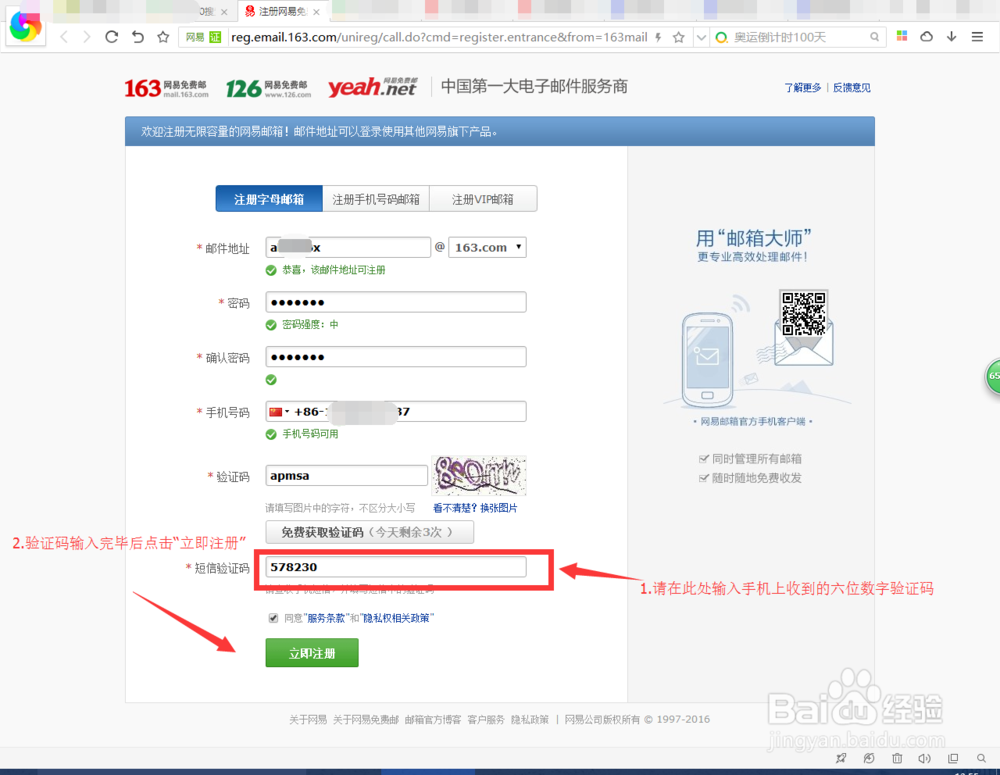Open 邮箱官方博客 footer link
This screenshot has width=1000, height=775.
click(x=433, y=720)
